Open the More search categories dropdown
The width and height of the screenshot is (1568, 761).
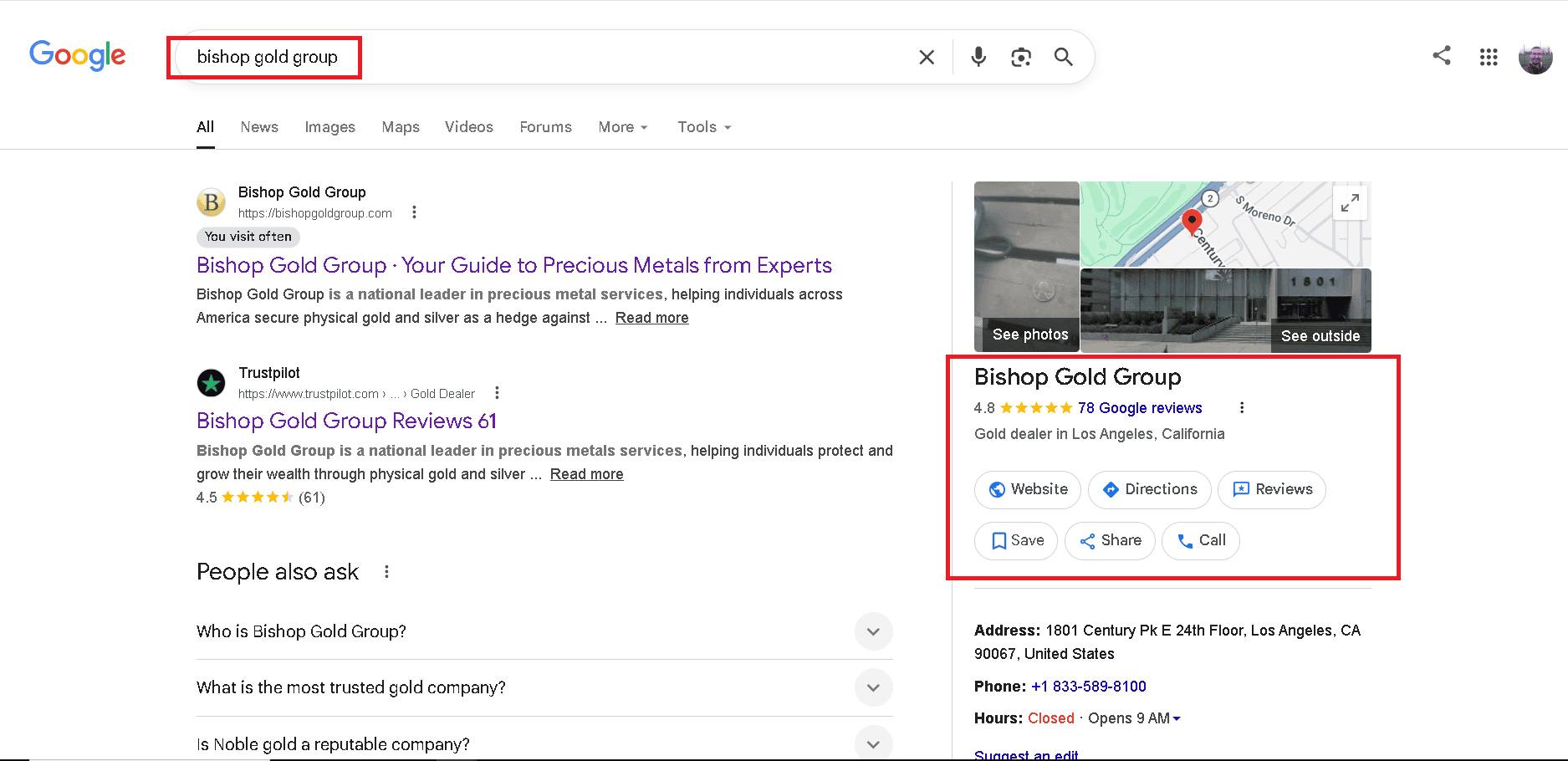622,127
